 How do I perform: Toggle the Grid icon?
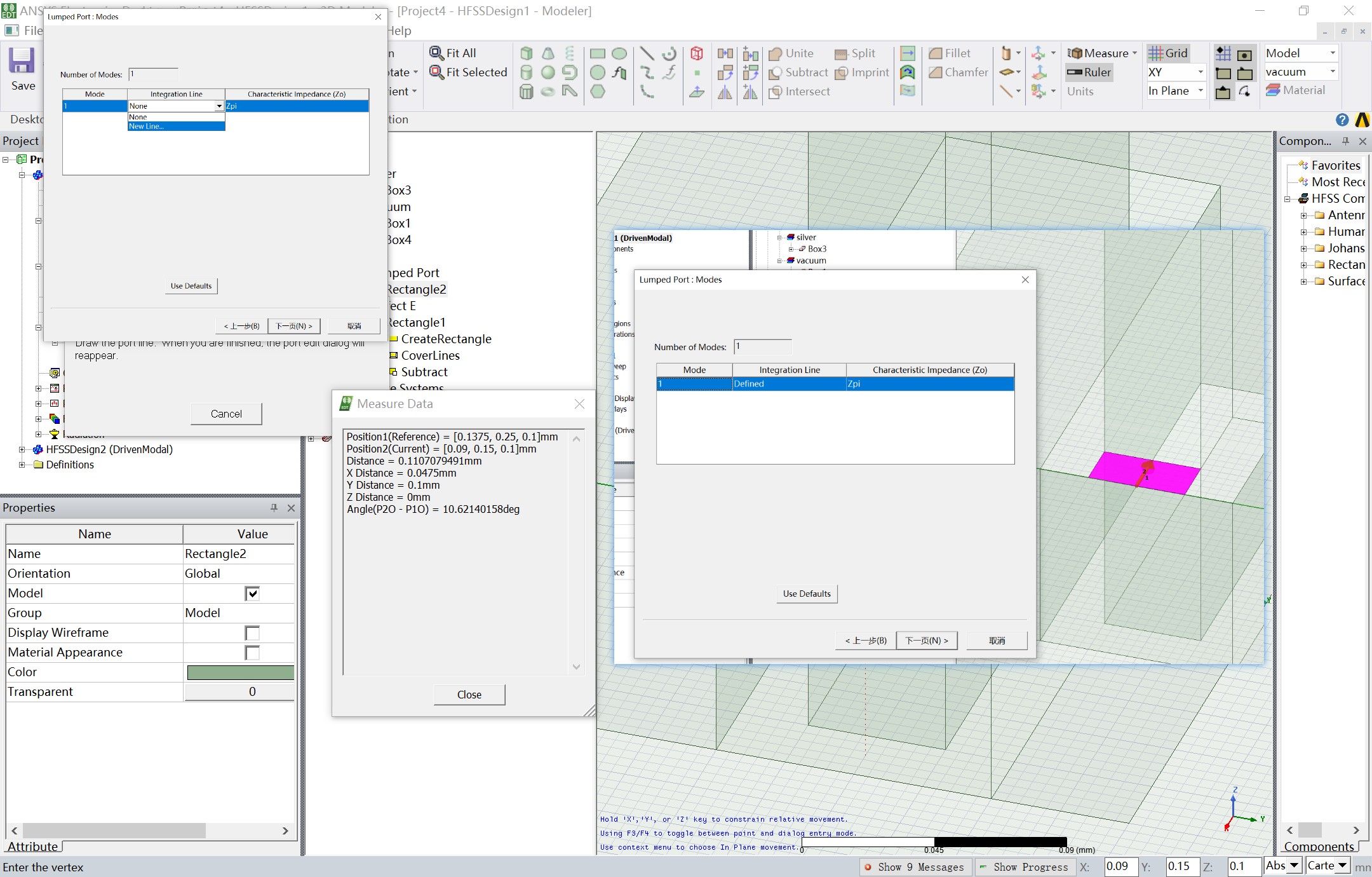[1156, 53]
